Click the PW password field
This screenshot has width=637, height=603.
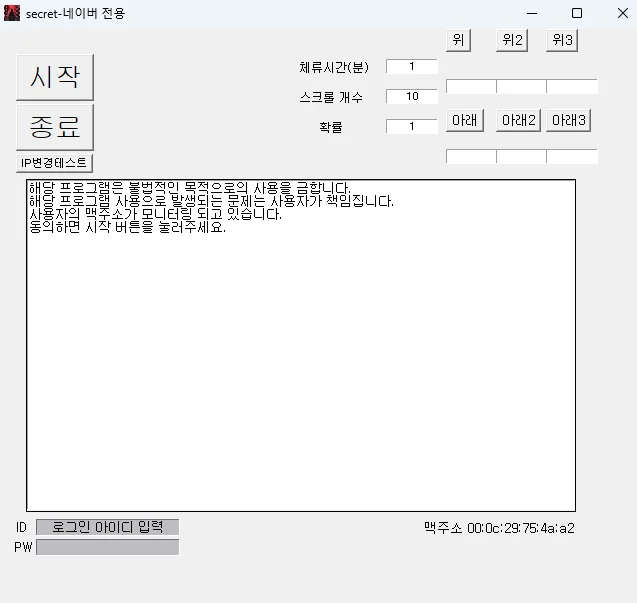(x=108, y=547)
